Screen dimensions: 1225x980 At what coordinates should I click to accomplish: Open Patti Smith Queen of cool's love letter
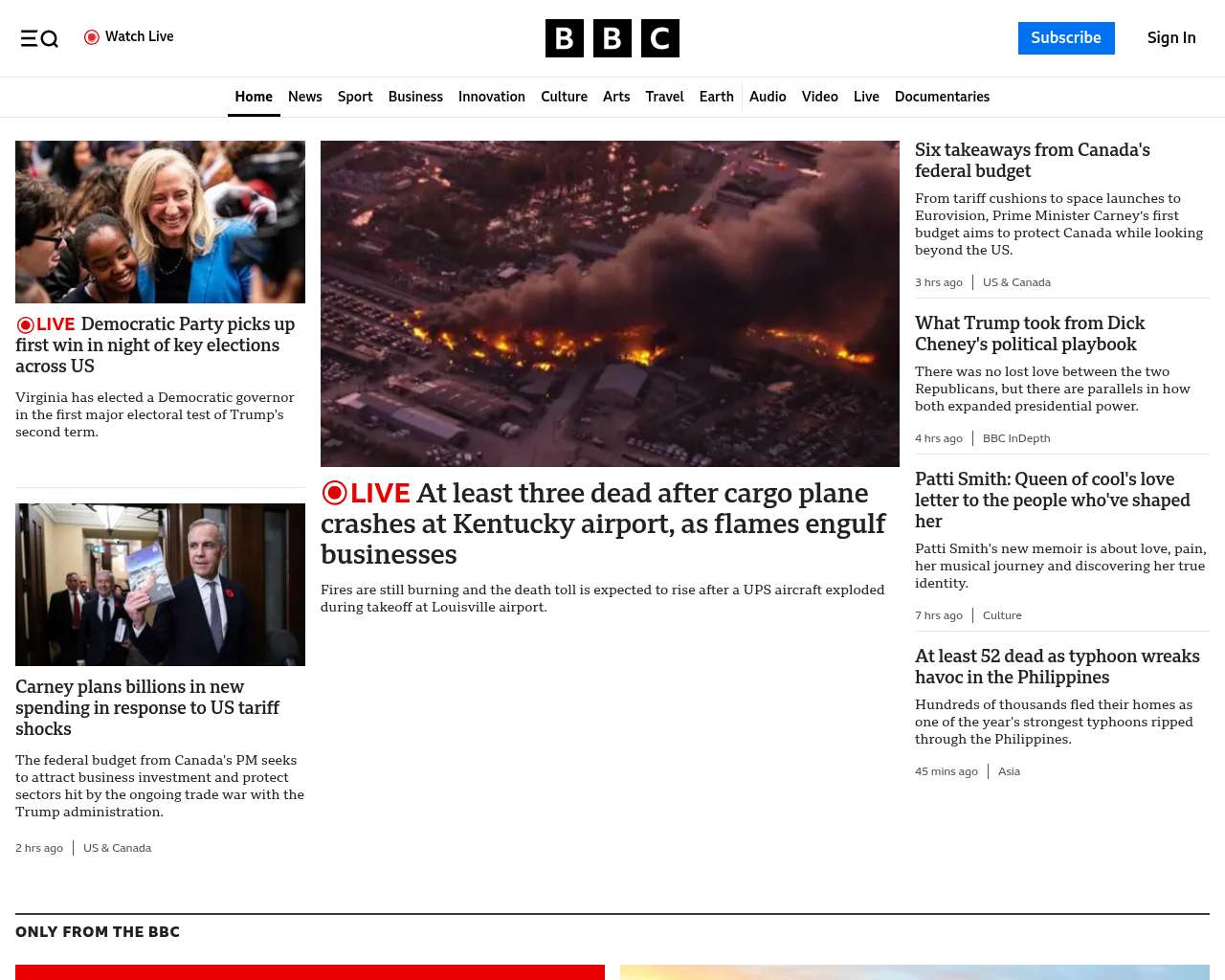tap(1053, 500)
